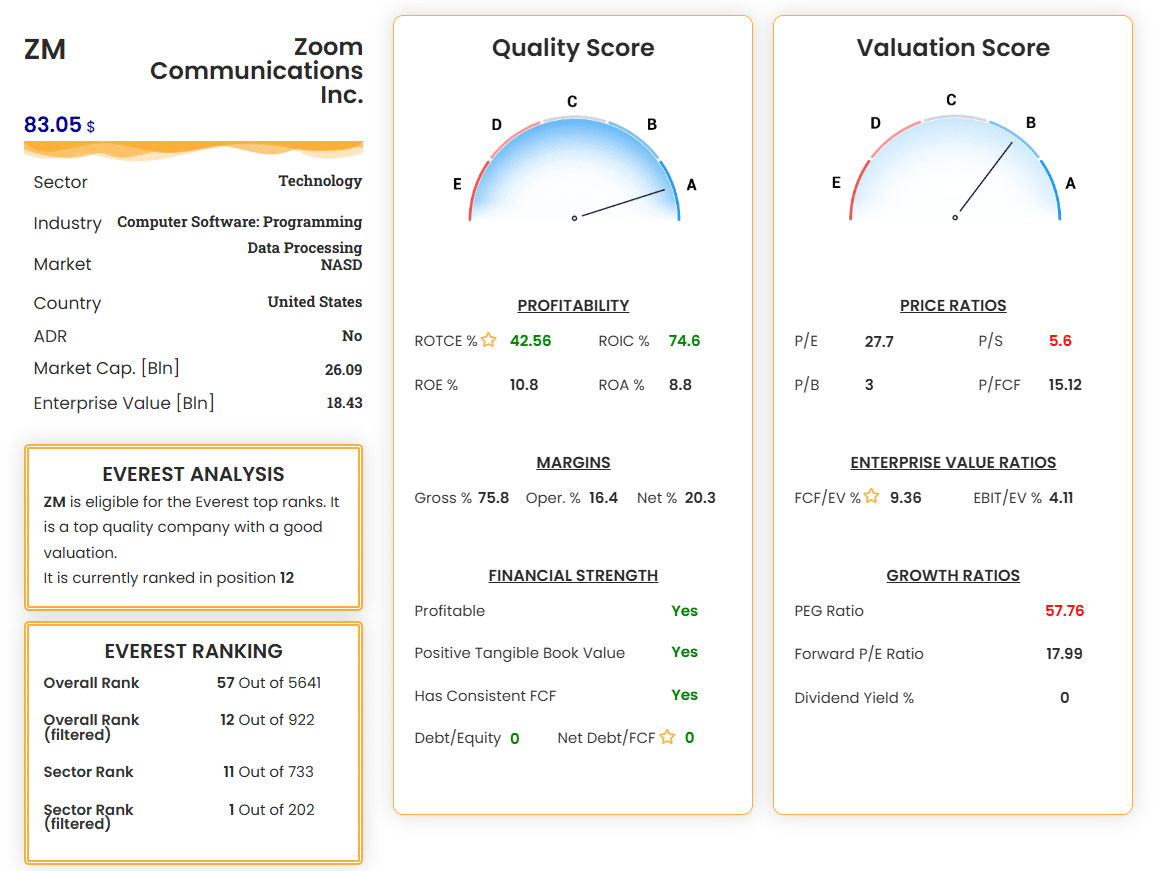Image resolution: width=1153 pixels, height=871 pixels.
Task: Click the 83.05 stock price
Action: (53, 124)
